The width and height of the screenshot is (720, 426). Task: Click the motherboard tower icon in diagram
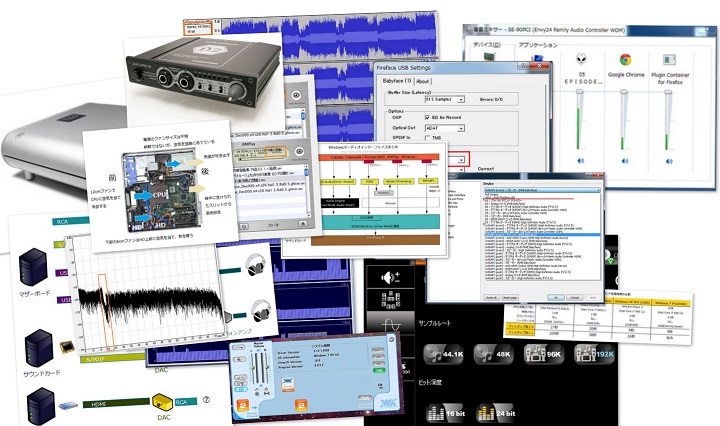33,267
